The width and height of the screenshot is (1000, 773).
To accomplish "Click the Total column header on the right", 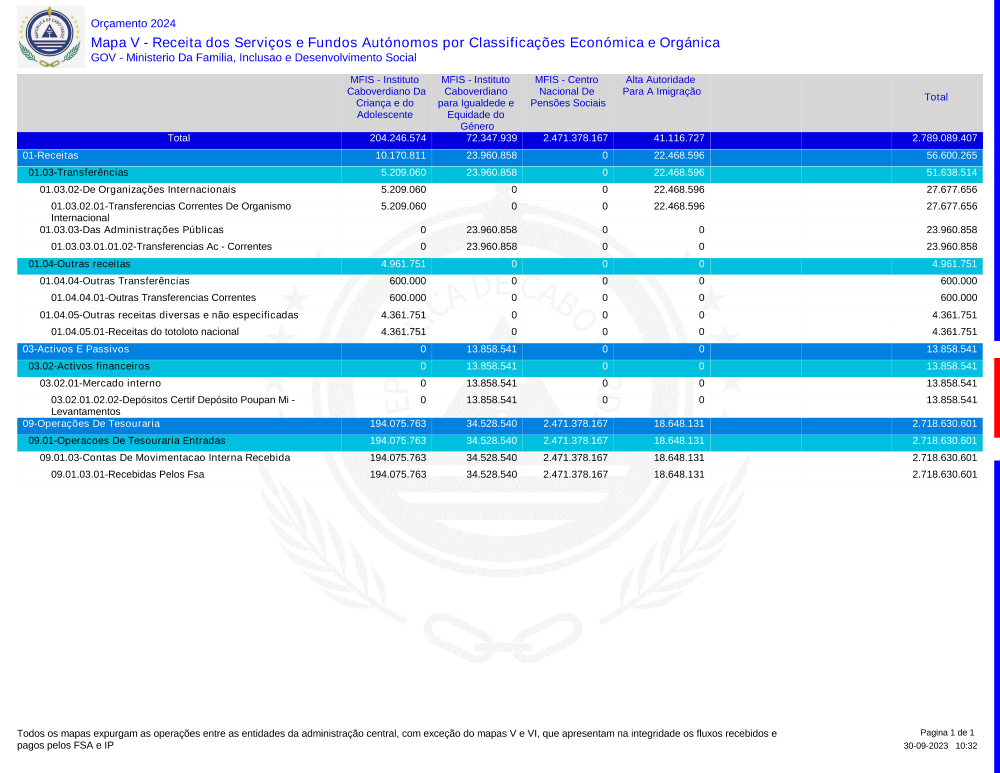I will point(936,97).
